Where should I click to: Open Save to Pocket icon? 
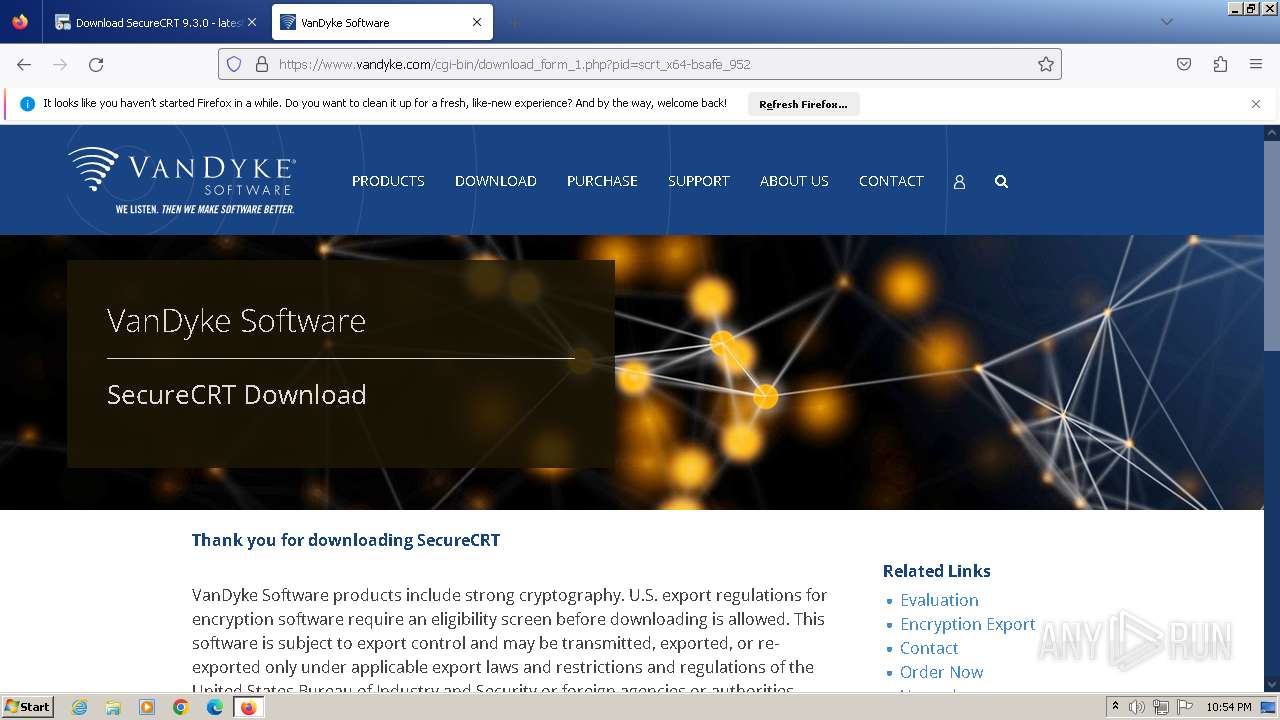(x=1184, y=64)
